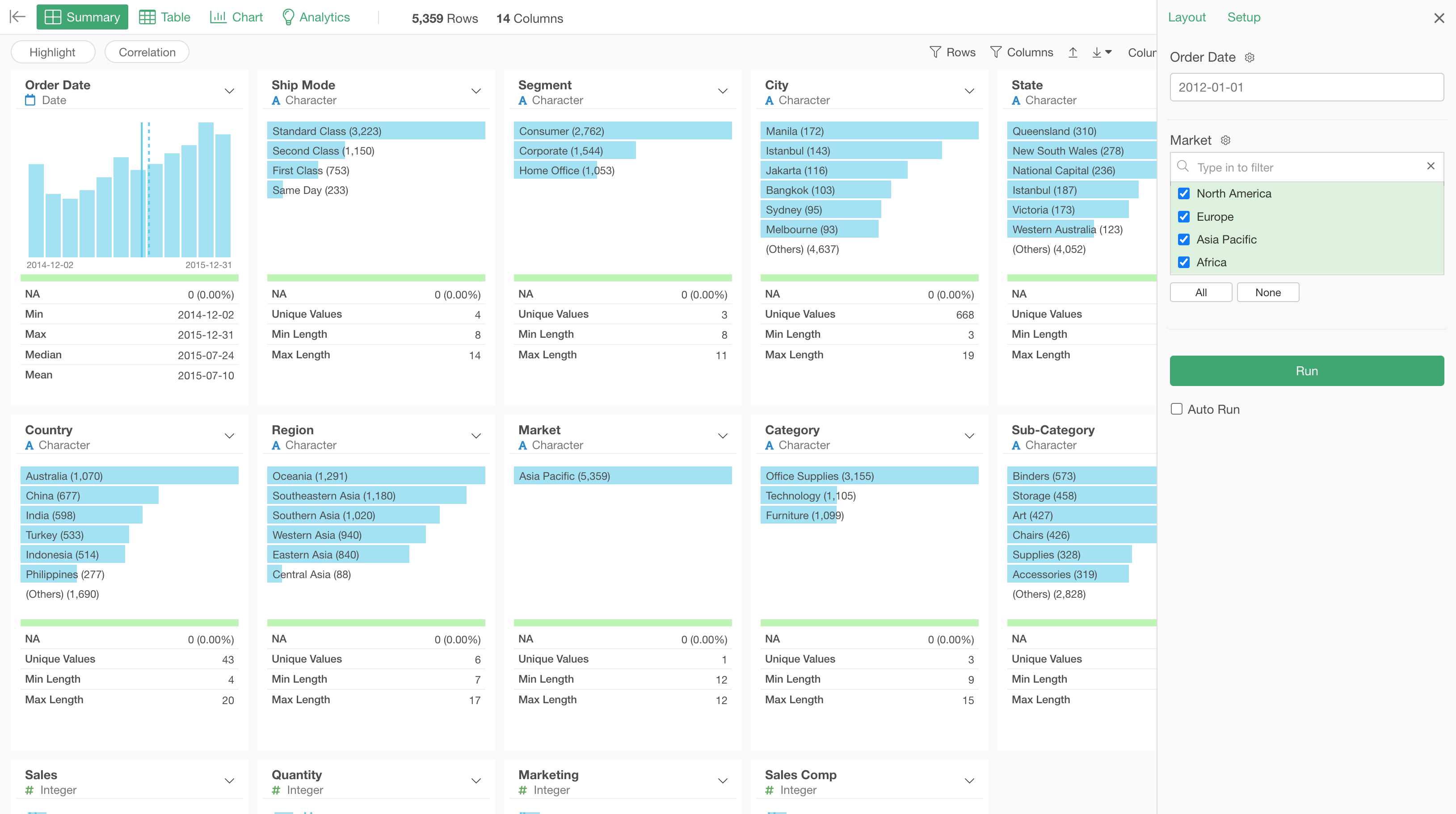Open the Sales column dropdown chevron

pos(229,780)
